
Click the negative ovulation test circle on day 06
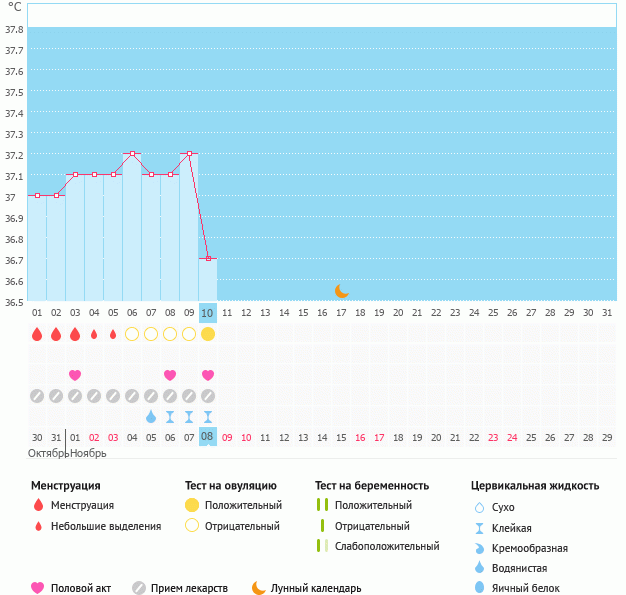pyautogui.click(x=132, y=334)
